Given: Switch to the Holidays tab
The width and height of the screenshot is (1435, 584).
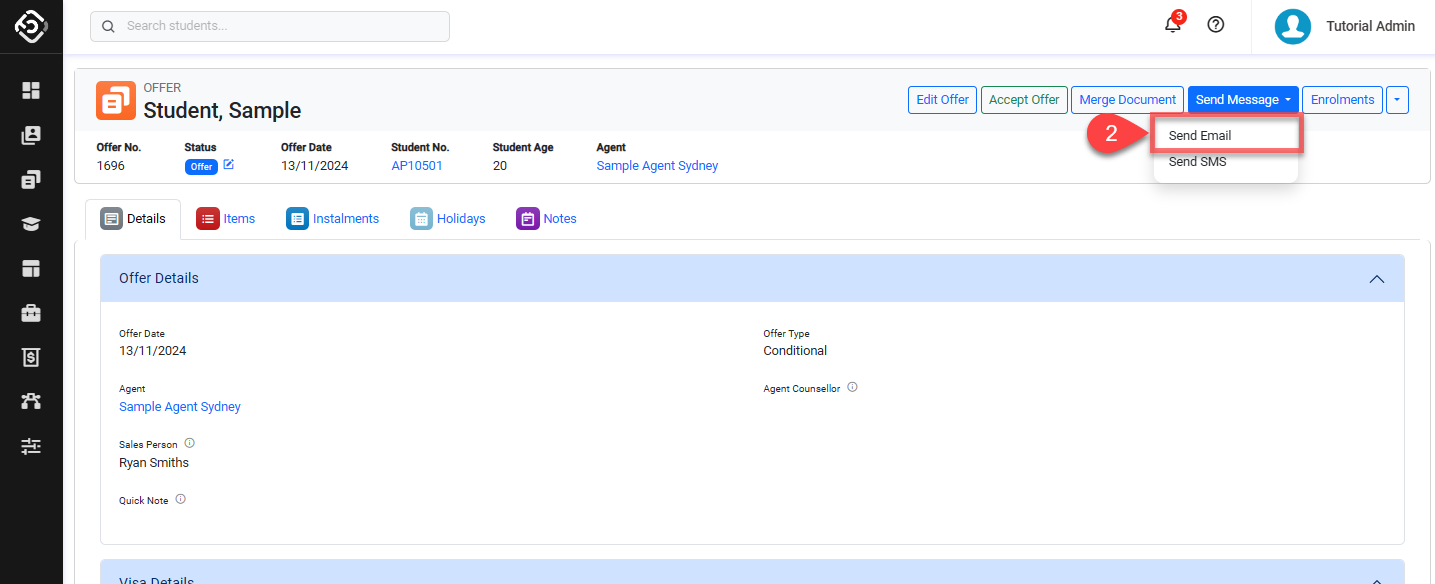Looking at the screenshot, I should pyautogui.click(x=448, y=219).
